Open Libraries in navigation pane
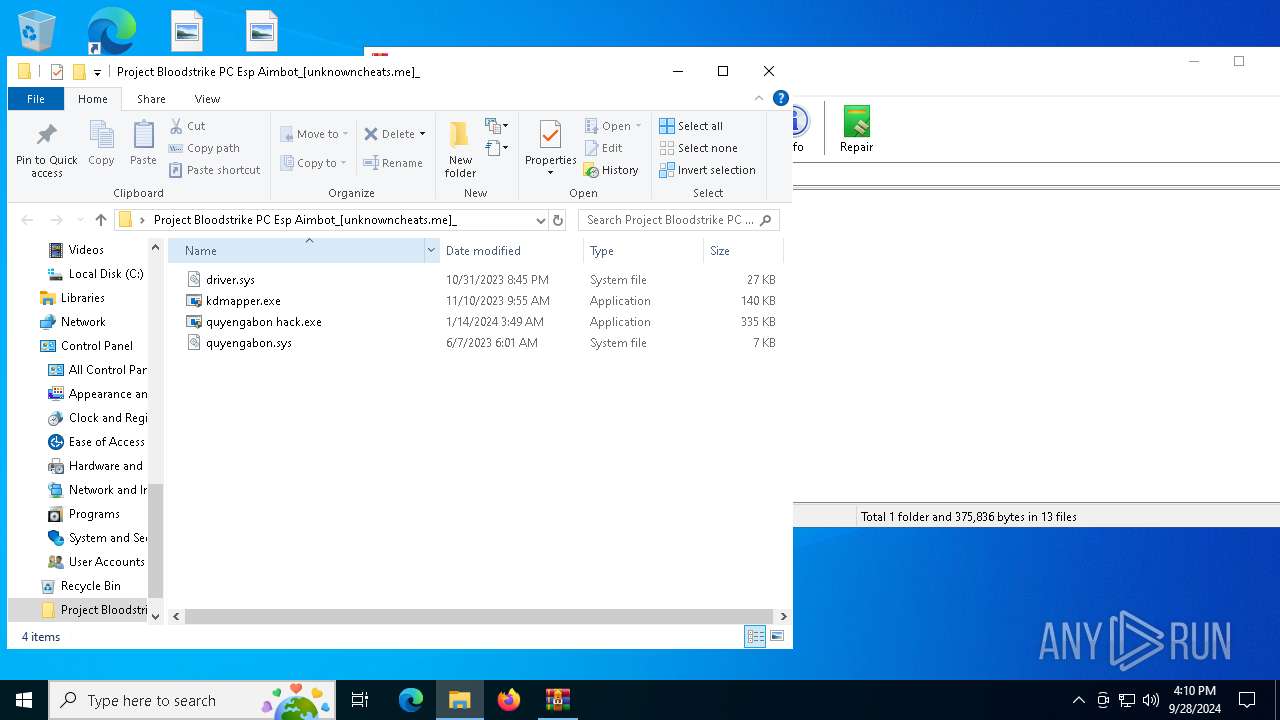The width and height of the screenshot is (1280, 720). click(82, 298)
